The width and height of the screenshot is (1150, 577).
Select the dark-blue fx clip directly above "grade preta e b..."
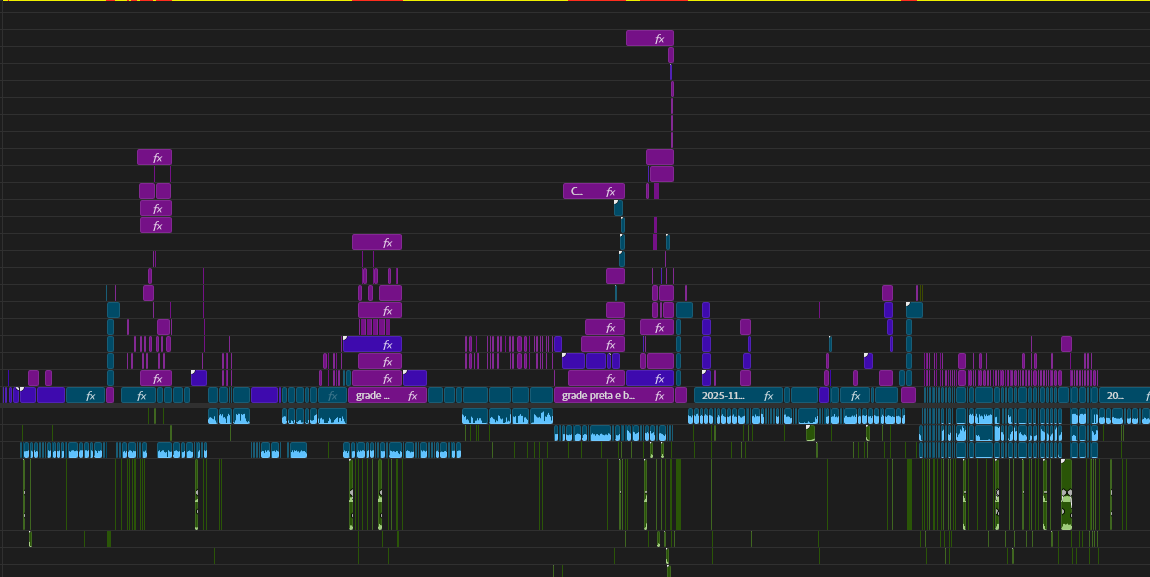tap(650, 378)
